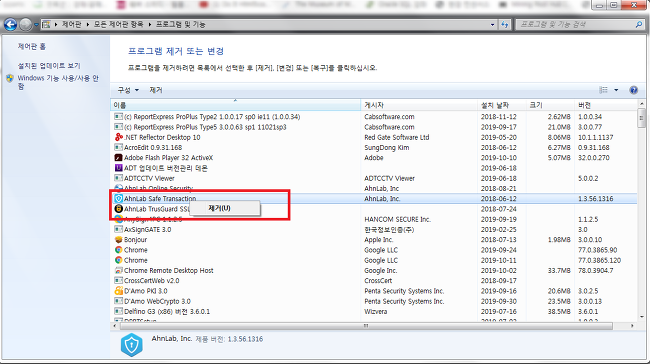The height and width of the screenshot is (364, 650).
Task: Open the recent pages dropdown beside Forward
Action: tap(36, 25)
